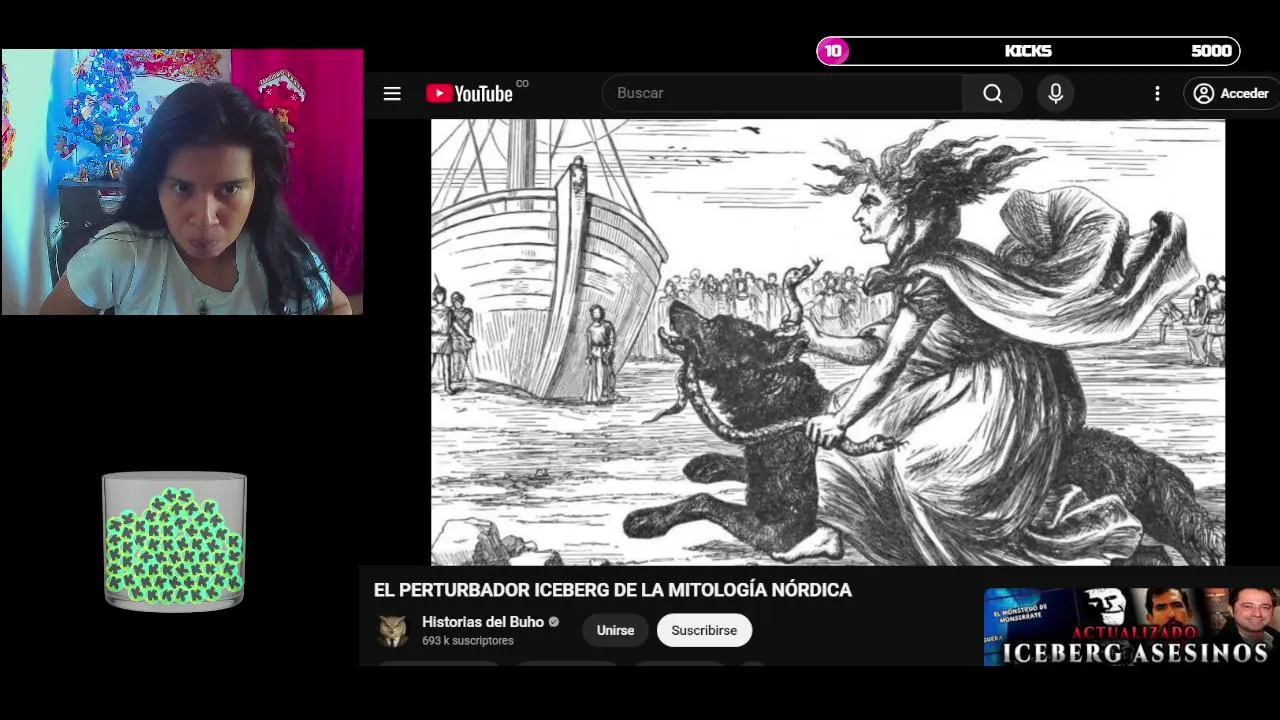
Task: Click the 693 k suscriptores count
Action: pyautogui.click(x=468, y=641)
